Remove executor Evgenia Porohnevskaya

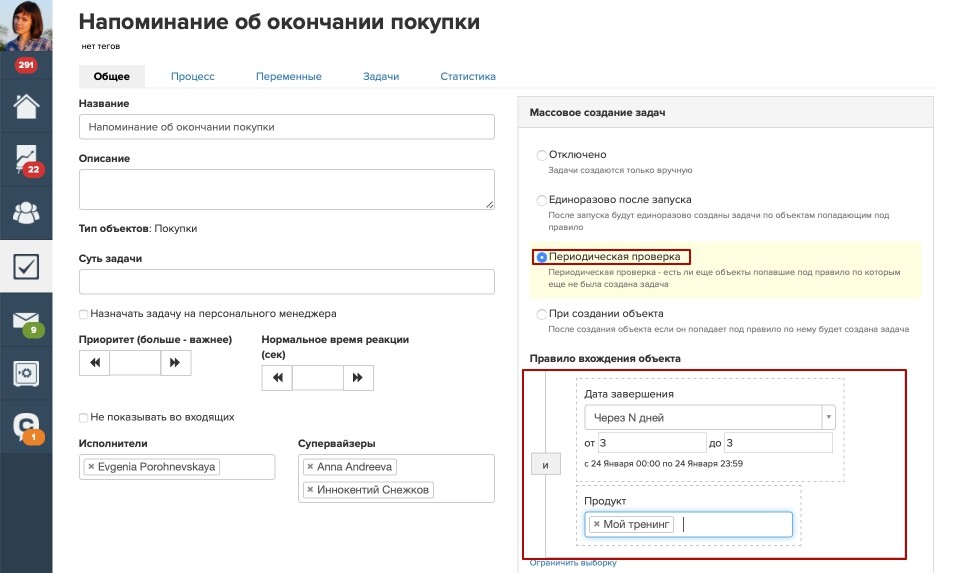91,467
